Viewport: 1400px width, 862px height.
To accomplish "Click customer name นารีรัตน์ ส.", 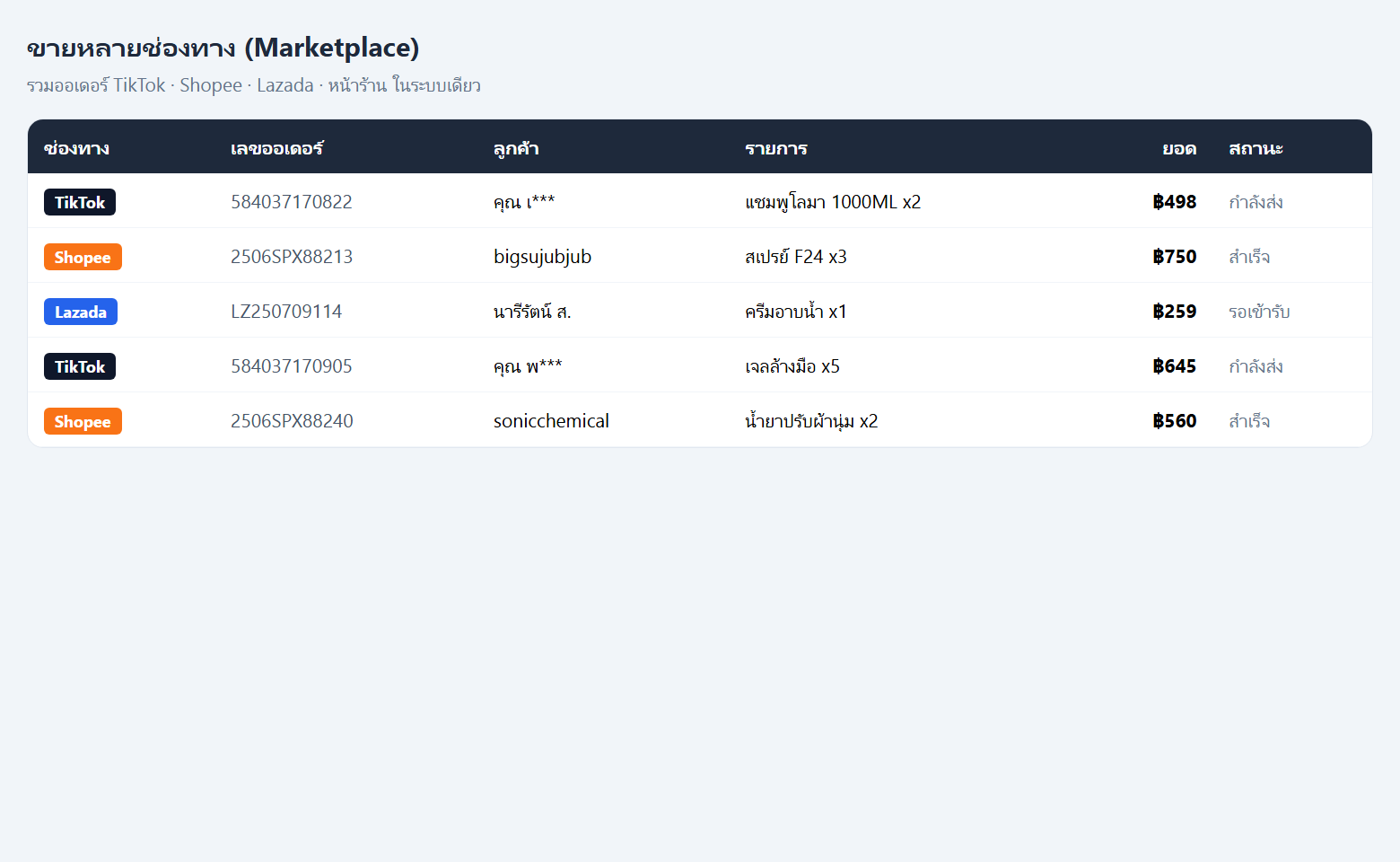I will [x=532, y=312].
